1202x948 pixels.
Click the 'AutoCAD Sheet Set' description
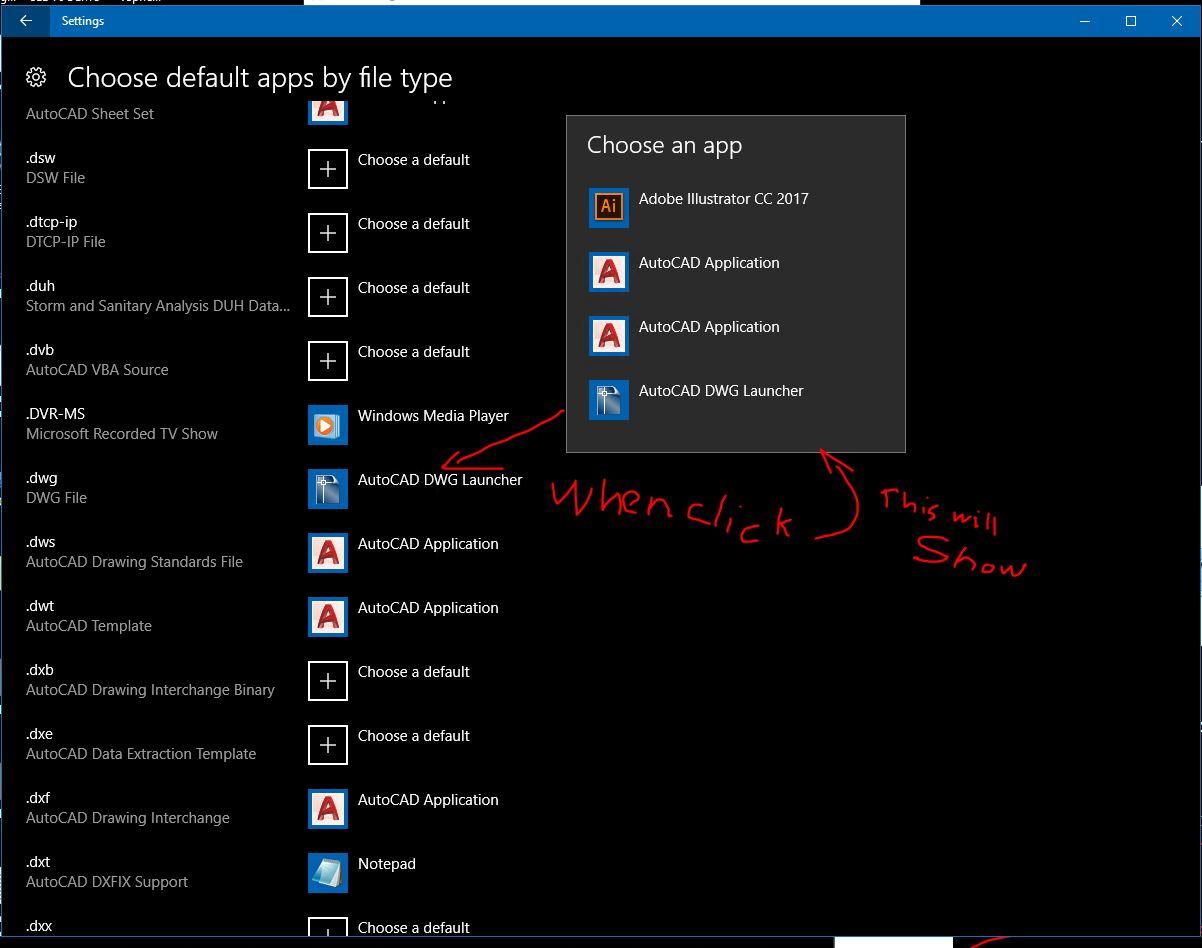pyautogui.click(x=90, y=114)
